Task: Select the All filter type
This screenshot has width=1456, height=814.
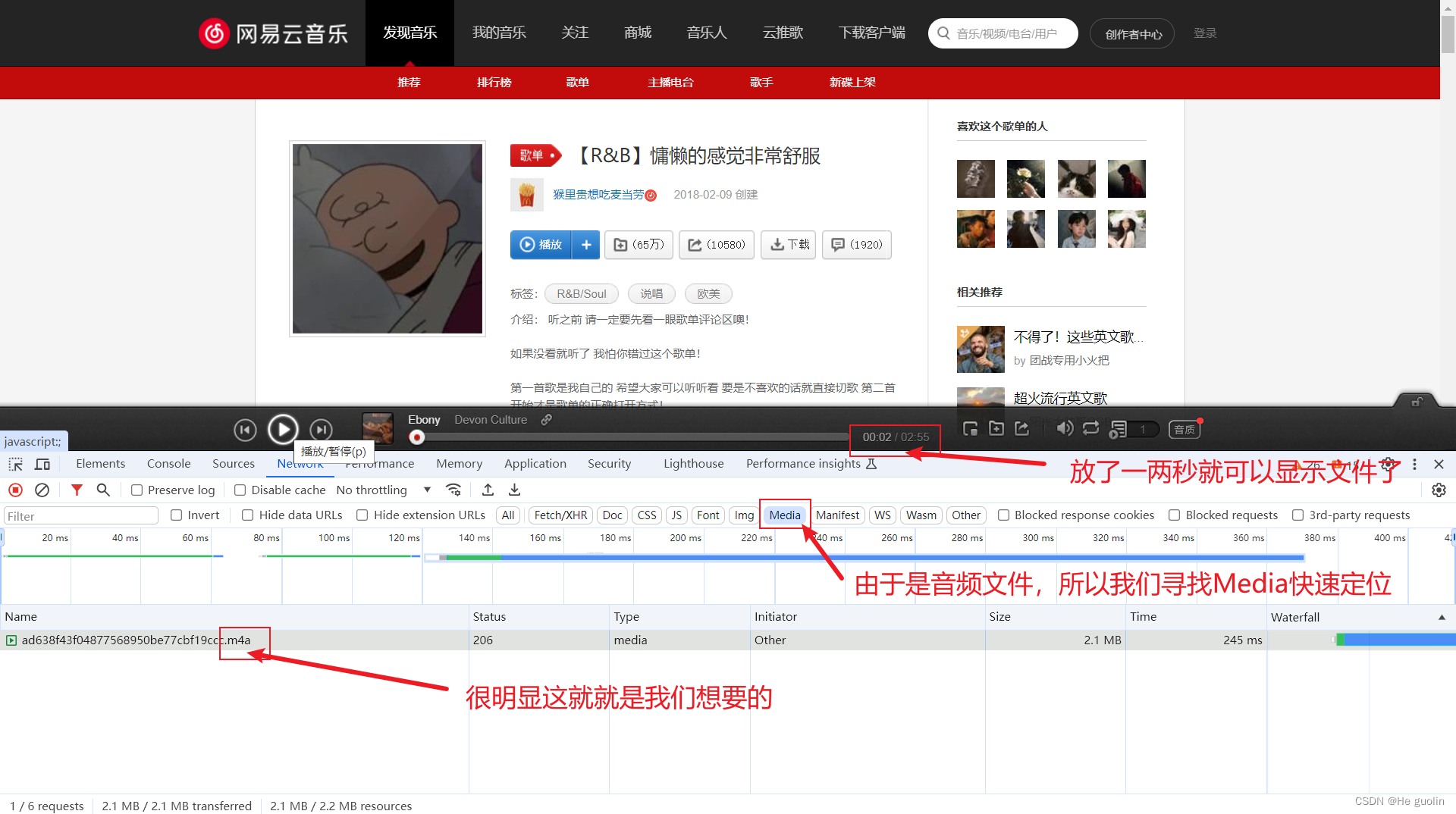Action: point(508,515)
